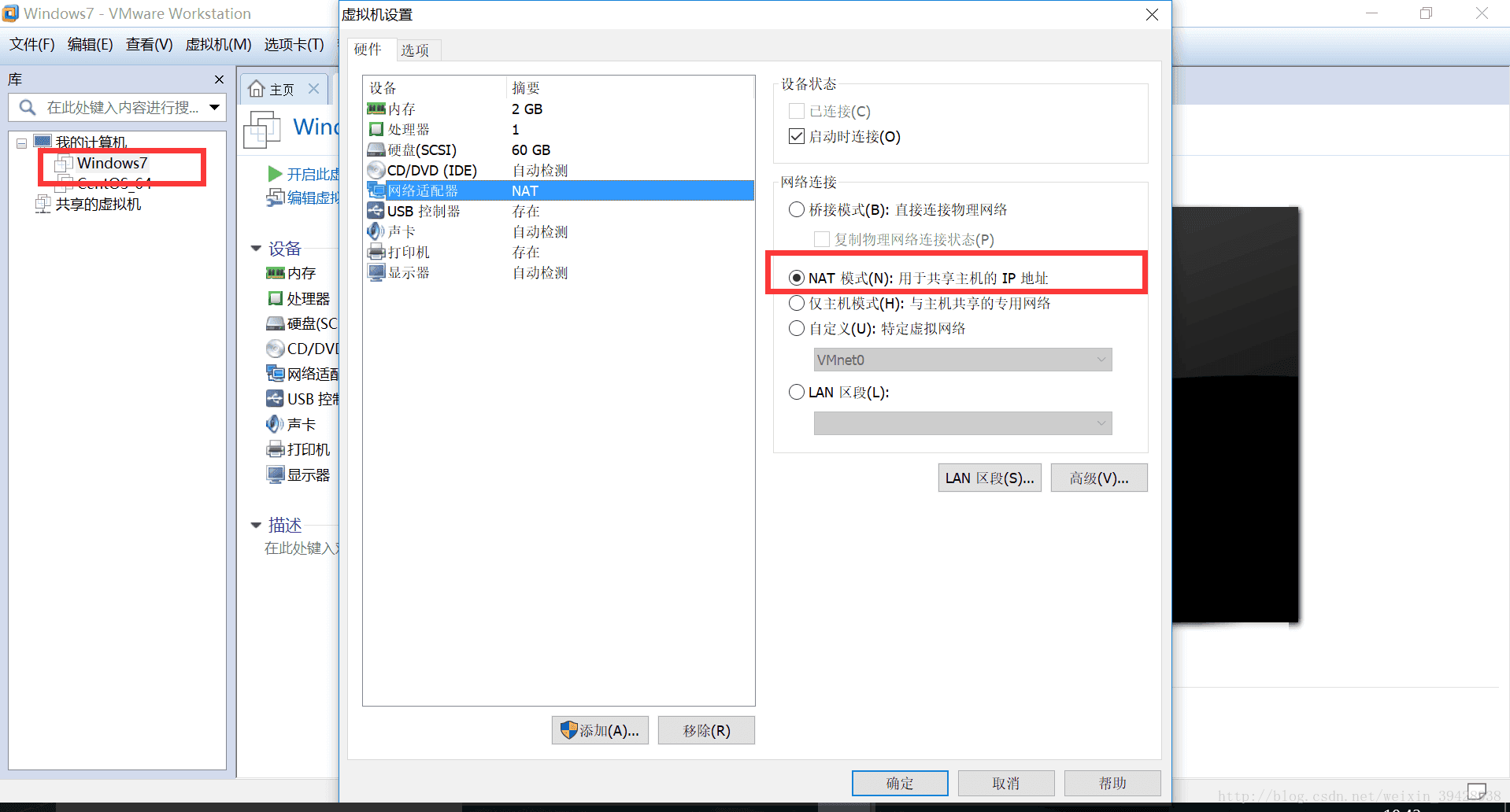1510x812 pixels.
Task: Click the network adapter icon in the main window
Action: tap(275, 374)
